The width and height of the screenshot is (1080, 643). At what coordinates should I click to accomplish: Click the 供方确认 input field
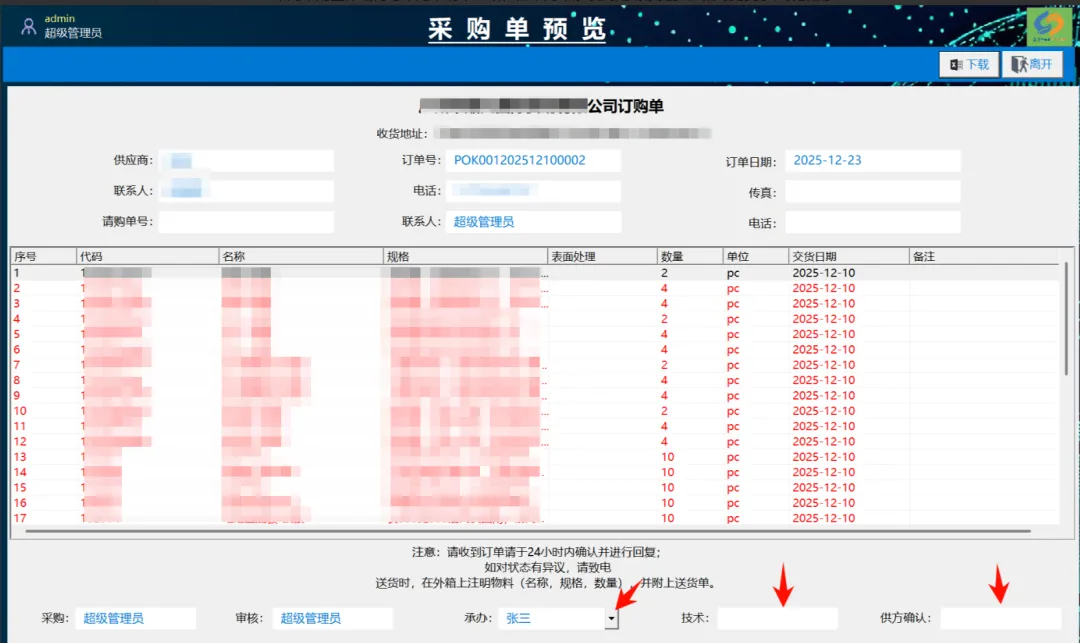pos(1001,618)
